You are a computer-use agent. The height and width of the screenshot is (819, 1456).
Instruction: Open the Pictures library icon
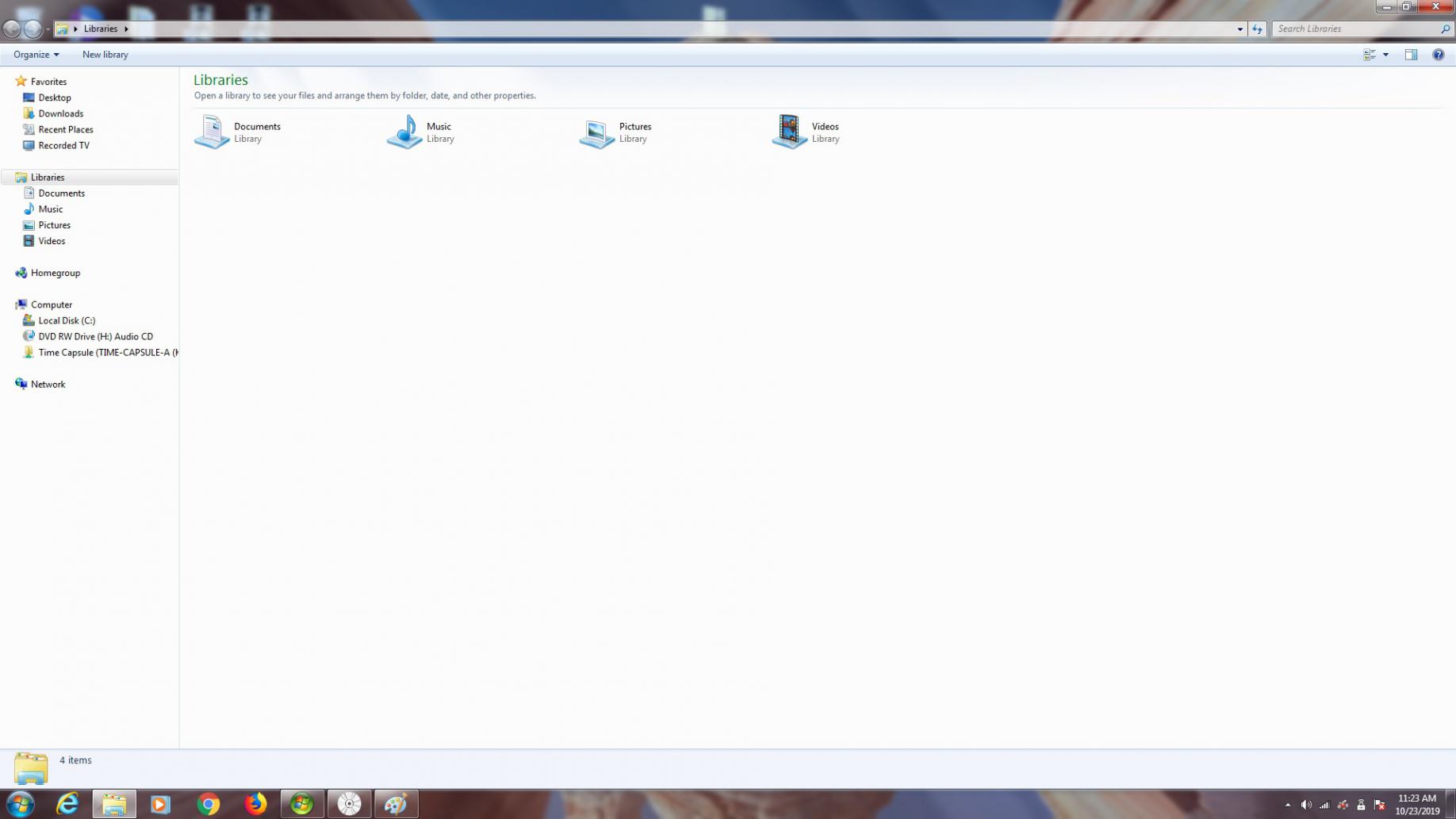coord(596,133)
